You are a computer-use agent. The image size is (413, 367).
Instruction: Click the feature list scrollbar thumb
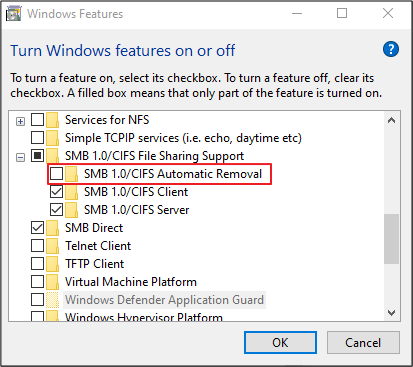[x=391, y=239]
